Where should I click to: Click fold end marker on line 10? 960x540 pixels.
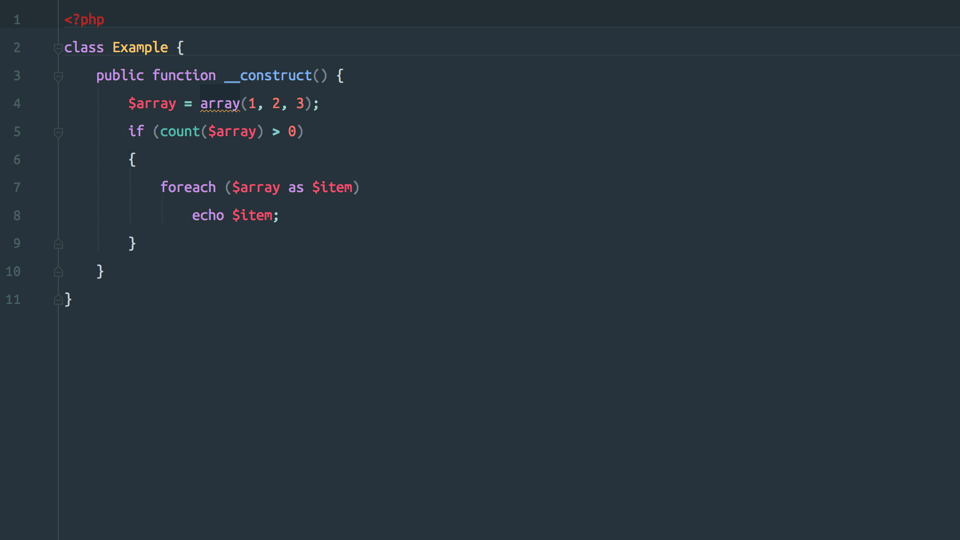click(58, 272)
